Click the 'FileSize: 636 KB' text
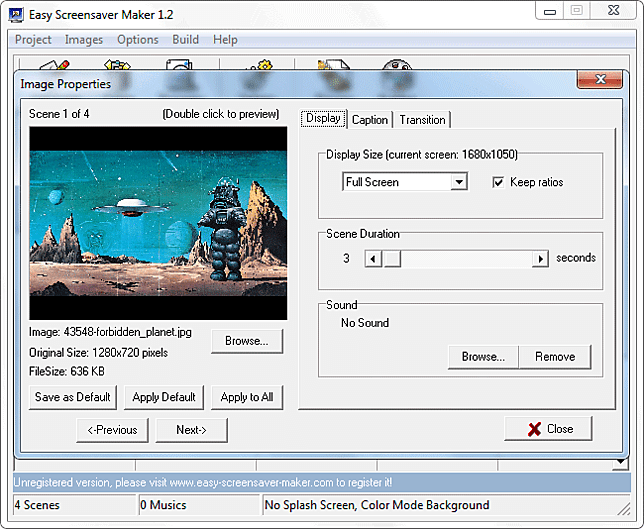The image size is (644, 529). 67,371
